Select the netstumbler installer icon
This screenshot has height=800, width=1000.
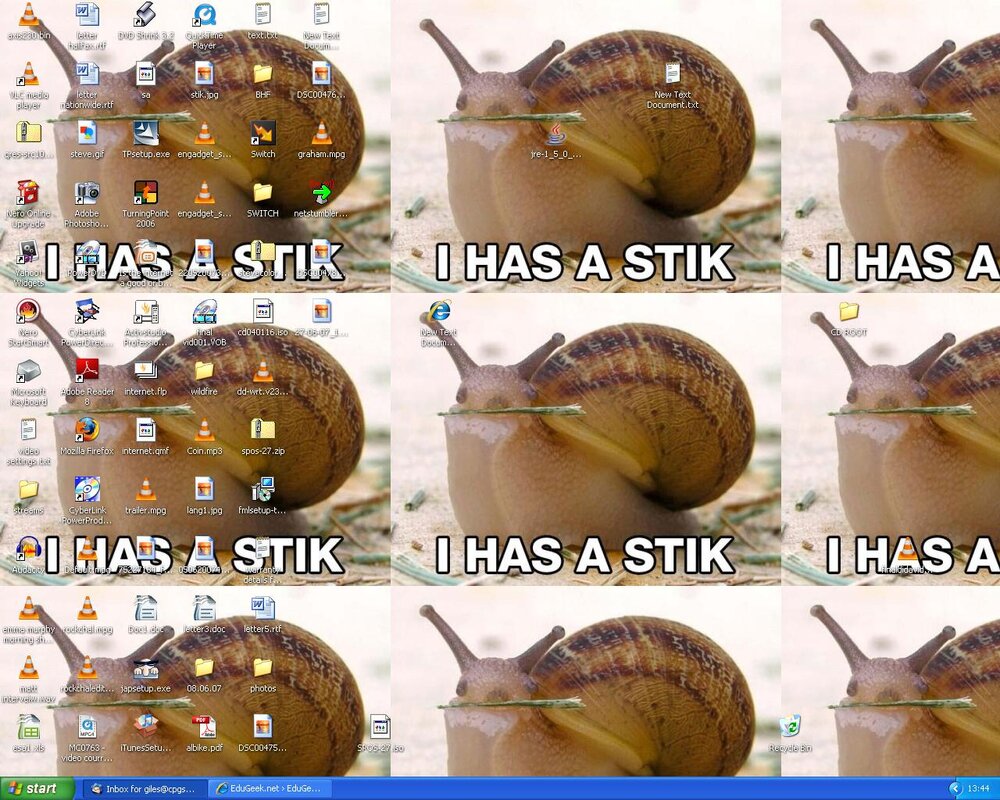tap(321, 193)
